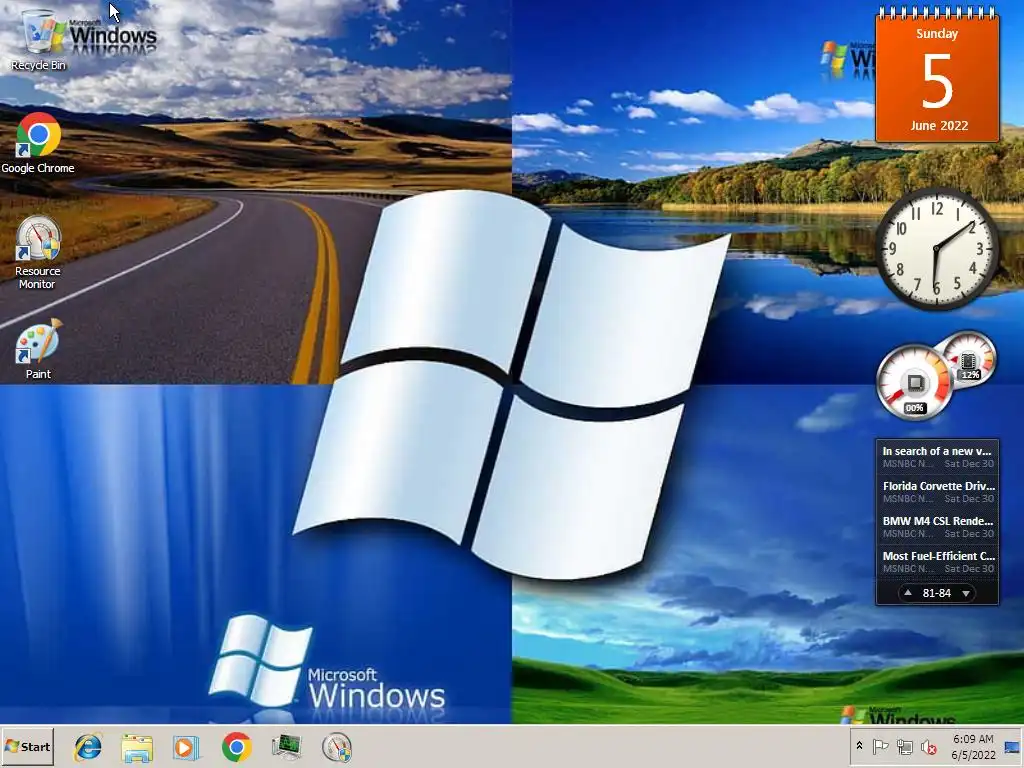This screenshot has width=1024, height=768.
Task: Go to next feed headlines with down arrow
Action: (x=966, y=593)
